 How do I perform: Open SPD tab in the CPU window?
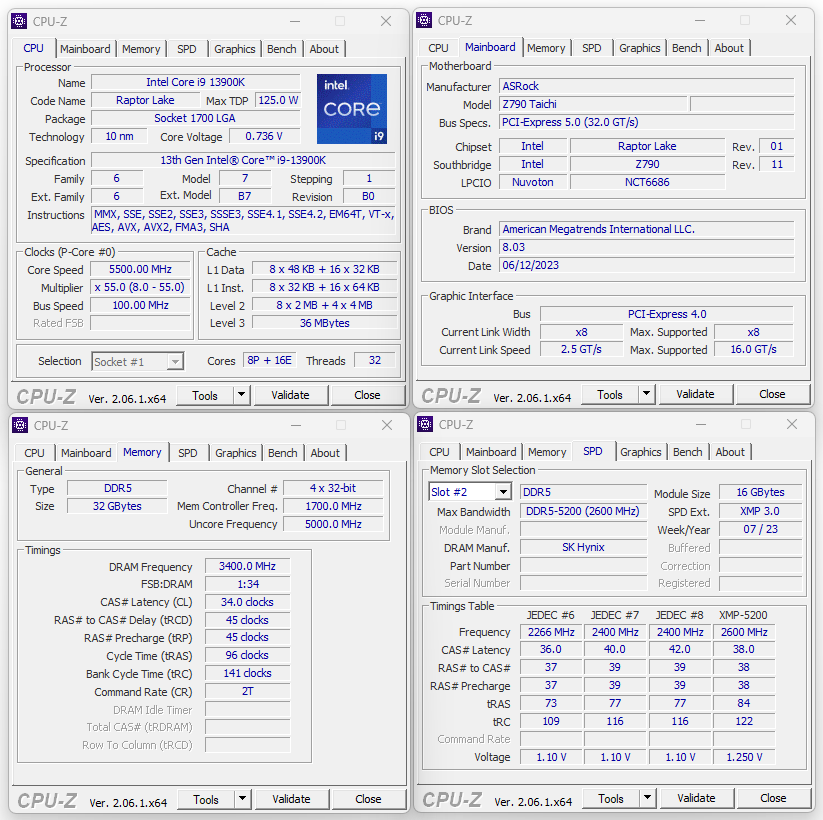coord(187,49)
